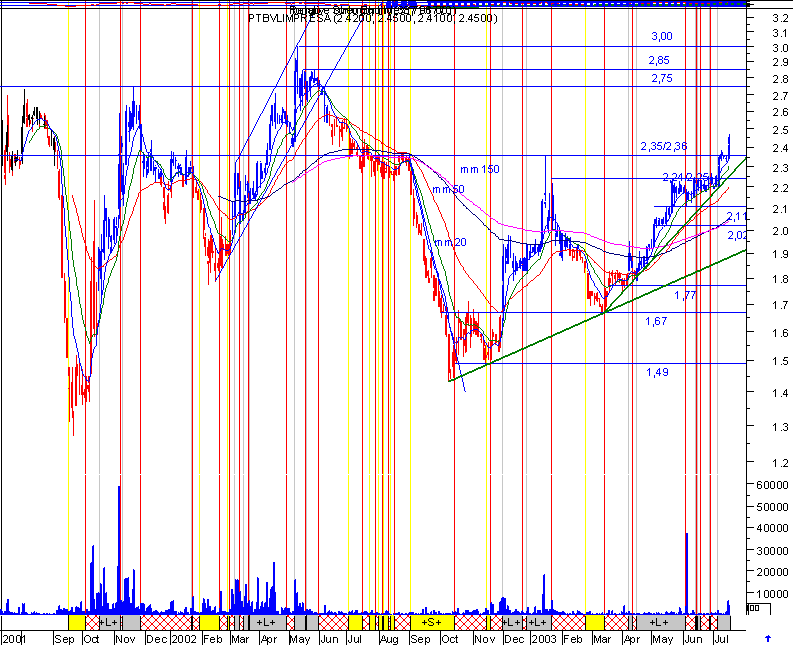Click the 10000 value on volume axis
This screenshot has width=793, height=645.
point(772,594)
